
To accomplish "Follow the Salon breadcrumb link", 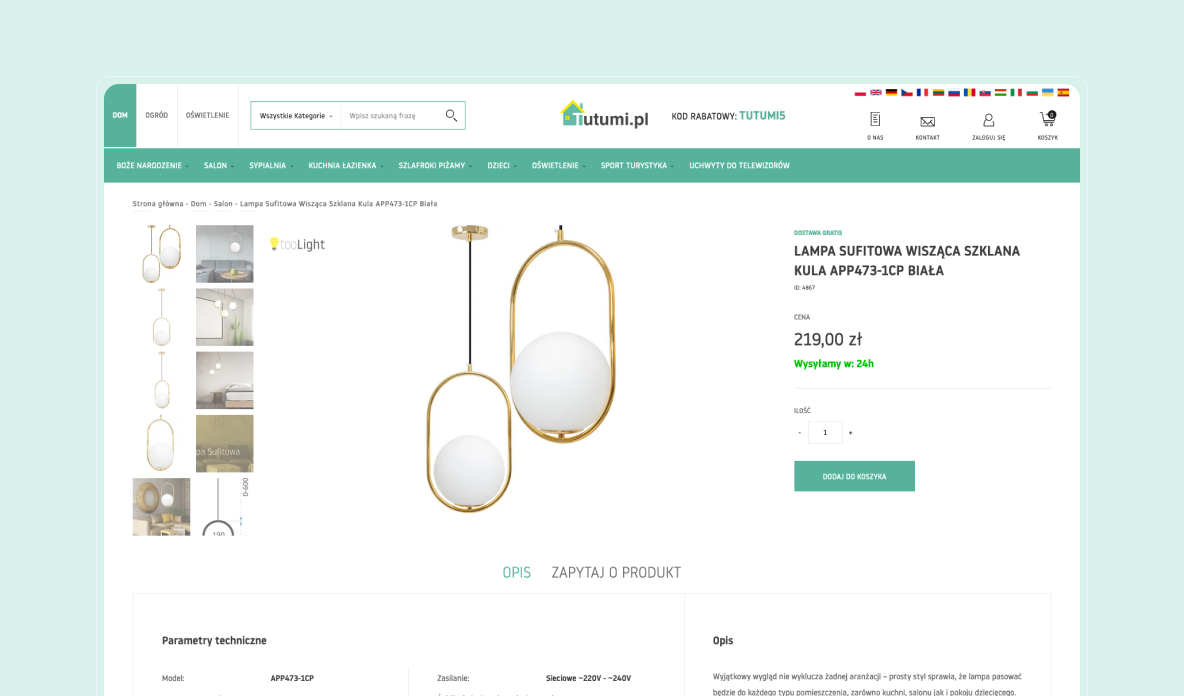I will tap(223, 204).
